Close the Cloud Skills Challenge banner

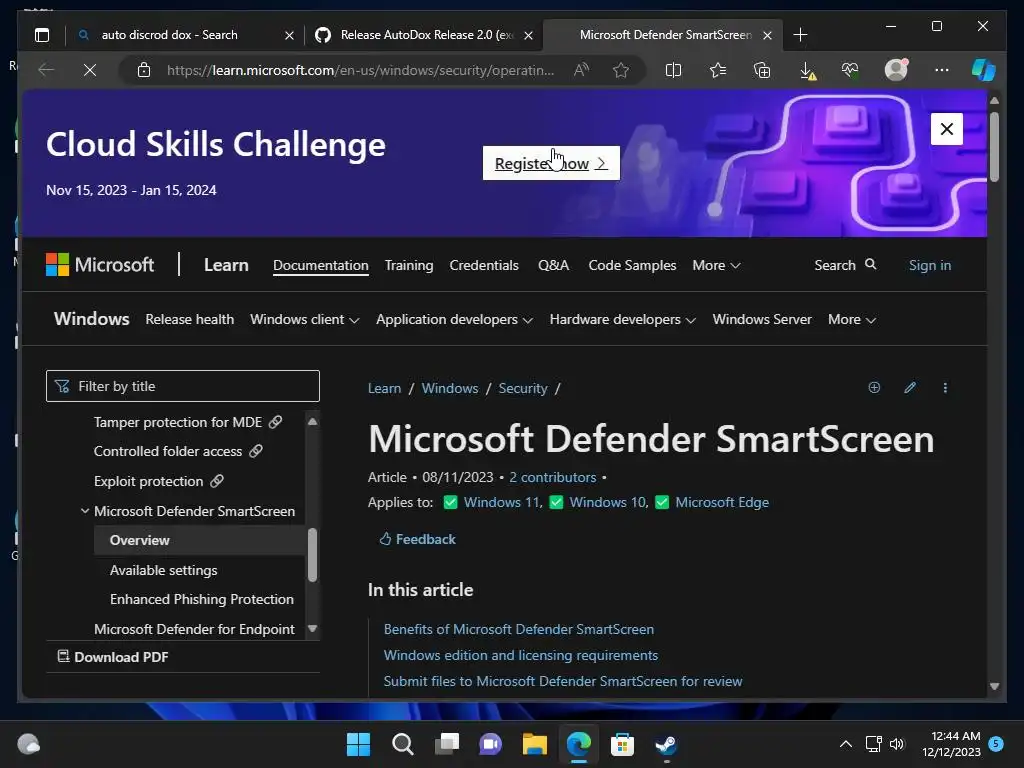946,129
